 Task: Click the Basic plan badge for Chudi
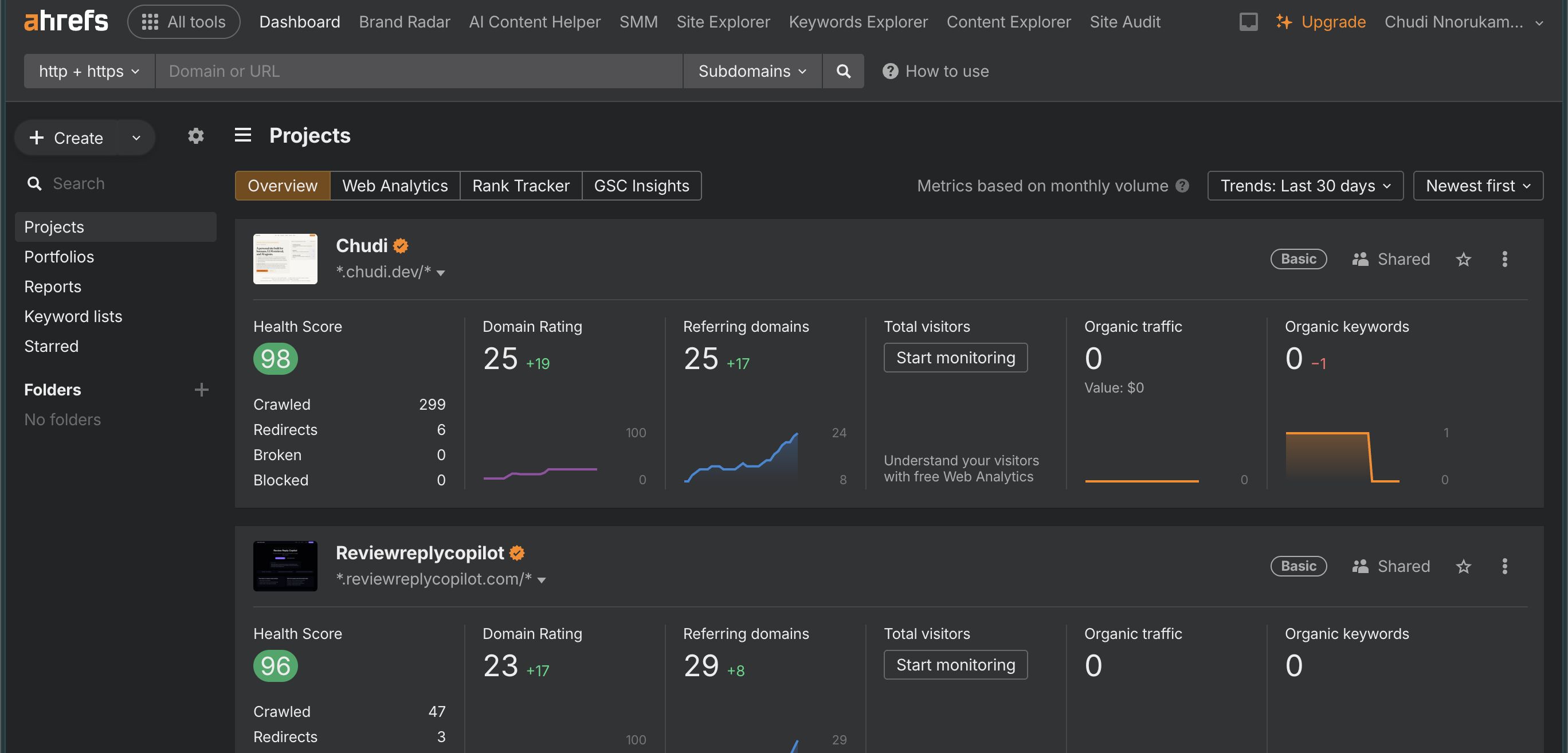coord(1298,260)
